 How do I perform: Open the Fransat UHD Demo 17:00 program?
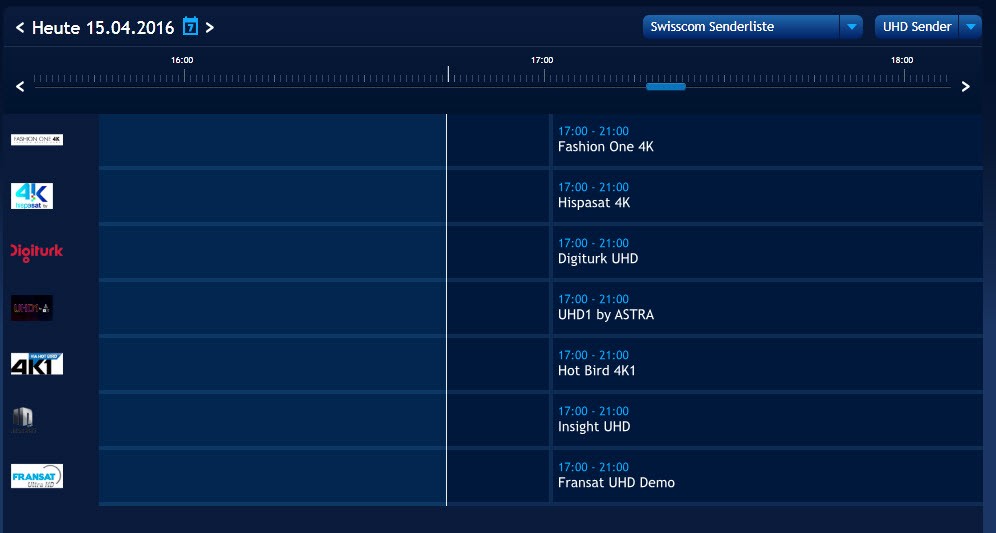pyautogui.click(x=767, y=475)
